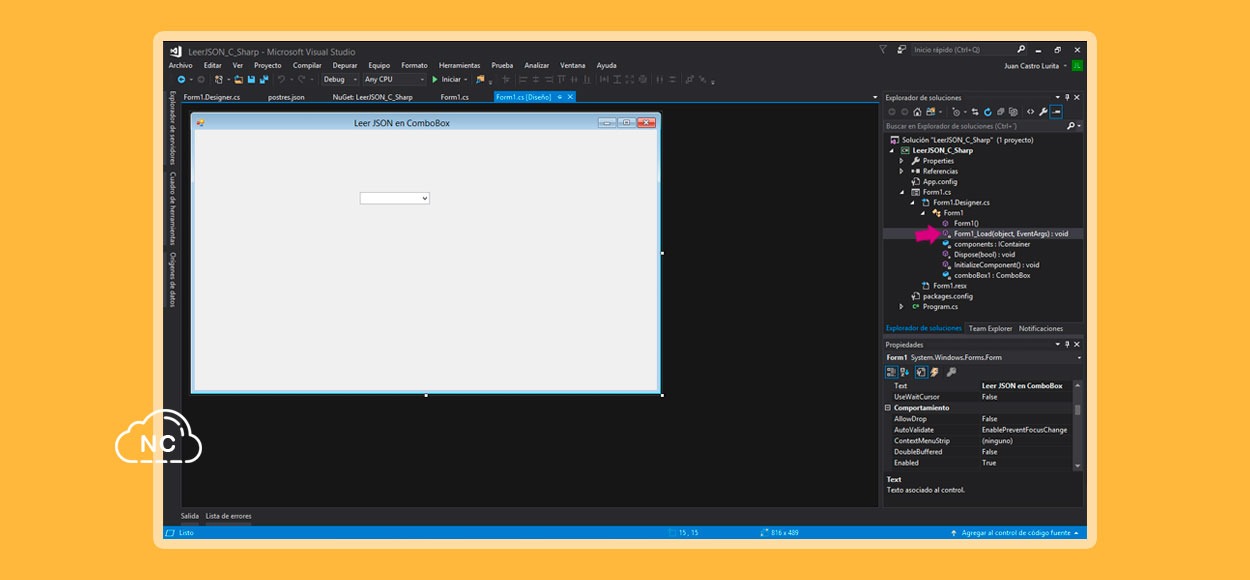Pin the Propiedades panel
Screen dimensions: 1250x580
[1067, 344]
